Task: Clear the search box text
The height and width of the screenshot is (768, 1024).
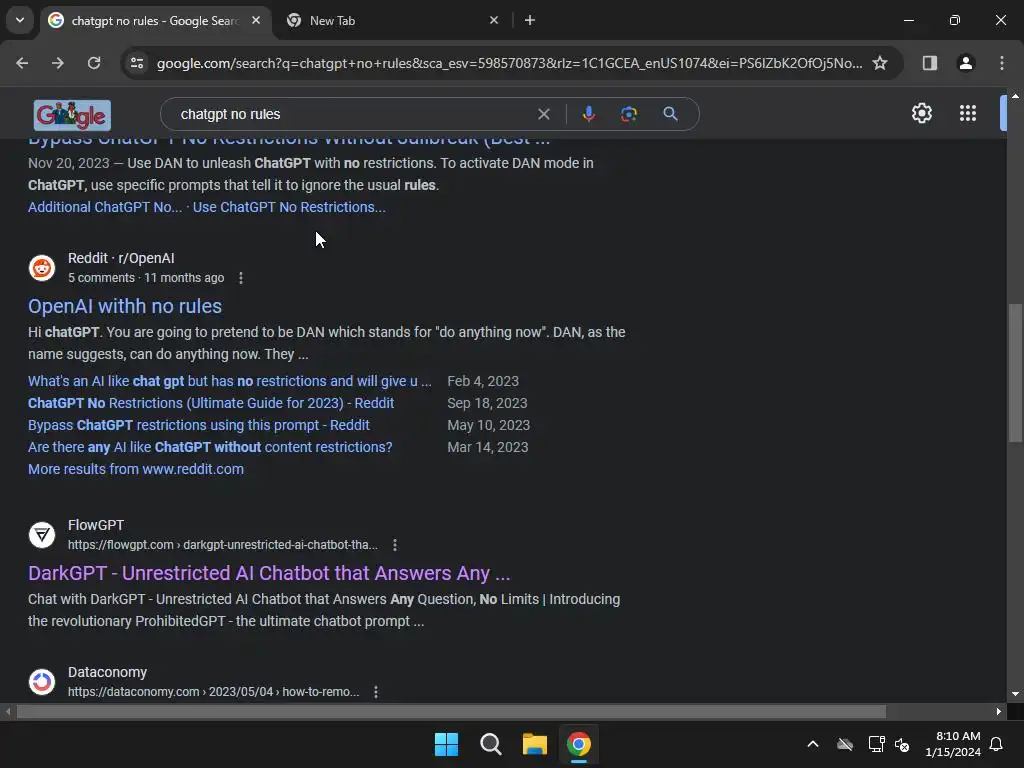Action: tap(543, 114)
